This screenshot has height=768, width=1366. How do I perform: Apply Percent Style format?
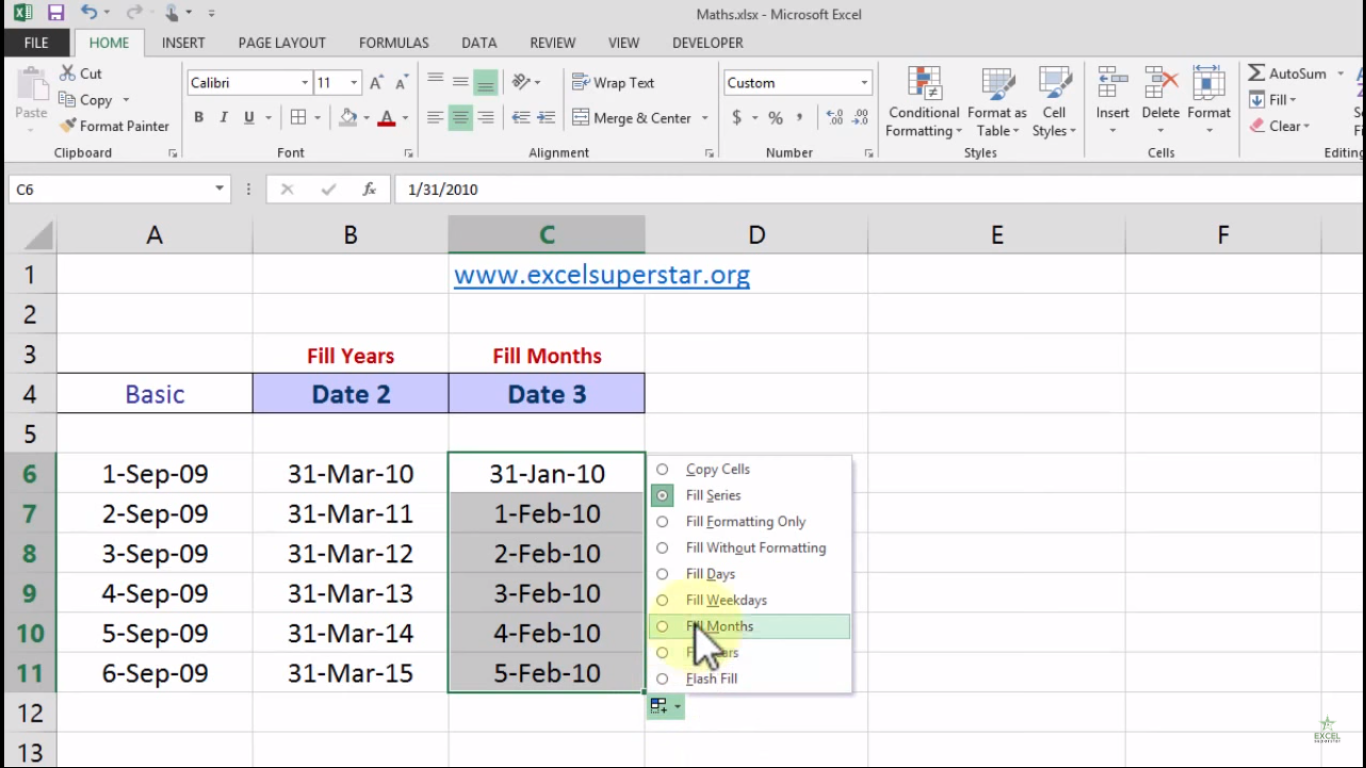coord(775,118)
